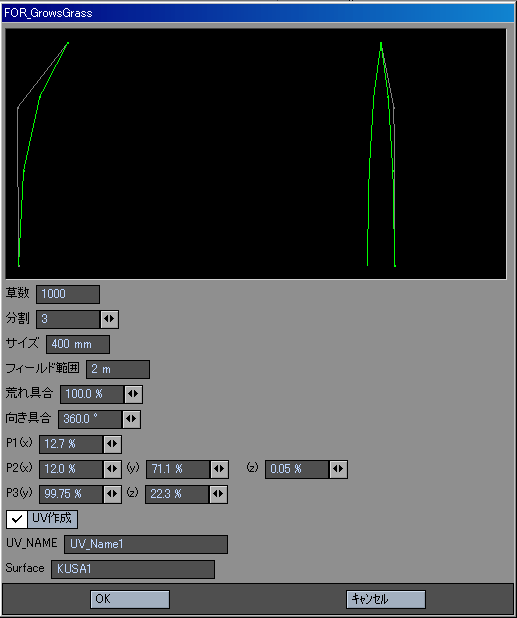Click the UV_NAME field showing UV_Name1
The height and width of the screenshot is (618, 517).
coord(146,544)
